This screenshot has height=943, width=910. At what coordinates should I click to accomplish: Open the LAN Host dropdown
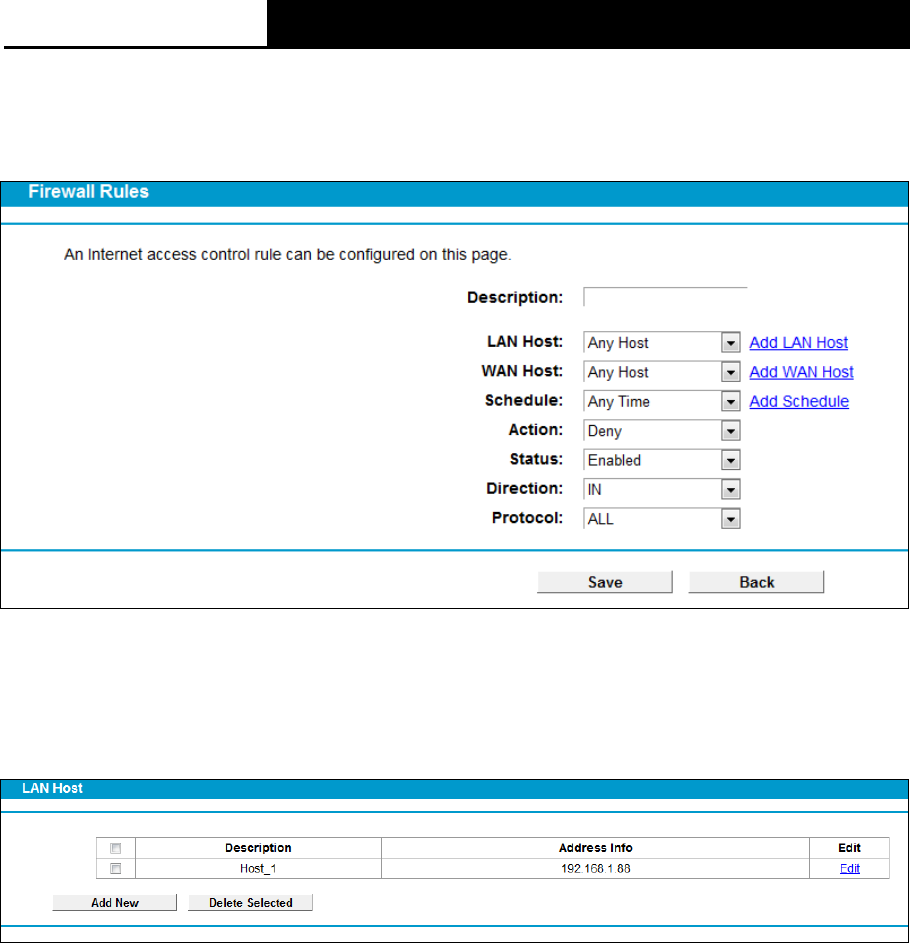click(x=662, y=343)
